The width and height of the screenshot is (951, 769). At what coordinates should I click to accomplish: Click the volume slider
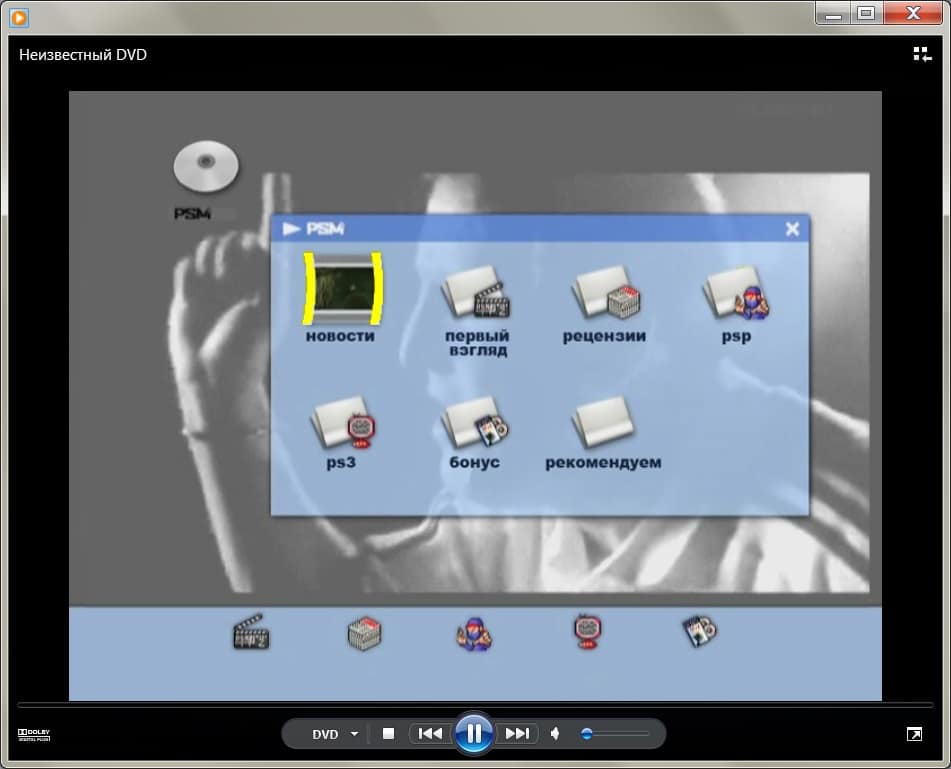coord(614,734)
